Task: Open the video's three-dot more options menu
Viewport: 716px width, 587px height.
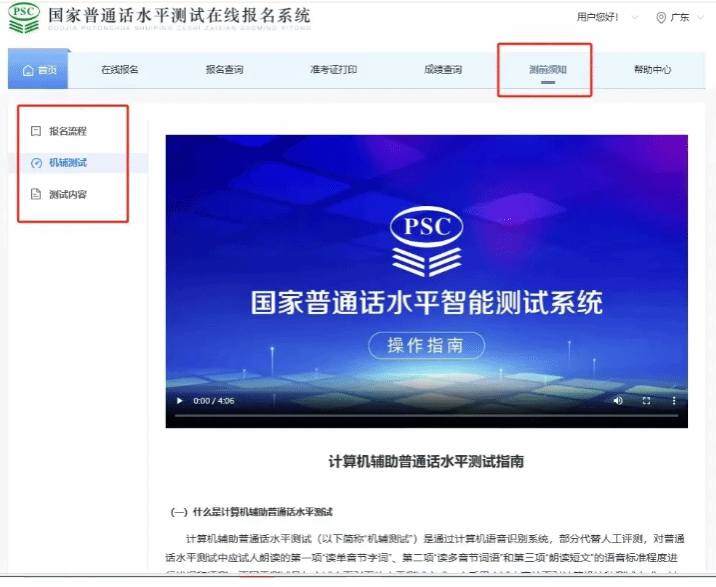Action: pyautogui.click(x=673, y=401)
